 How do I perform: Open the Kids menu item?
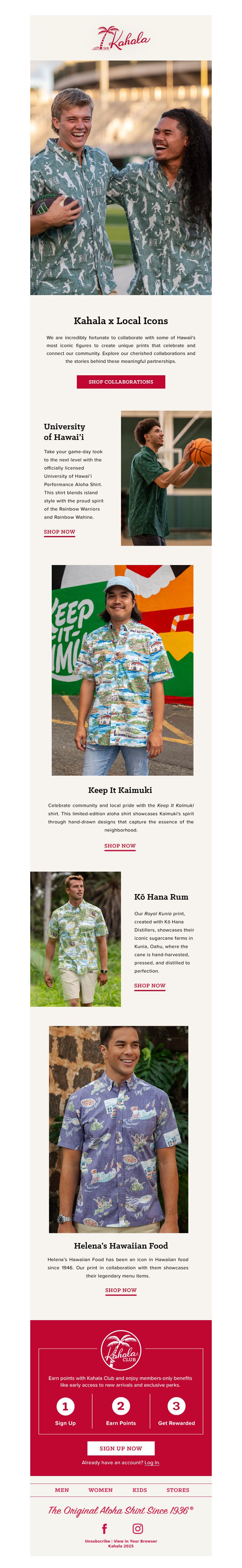(x=140, y=1490)
